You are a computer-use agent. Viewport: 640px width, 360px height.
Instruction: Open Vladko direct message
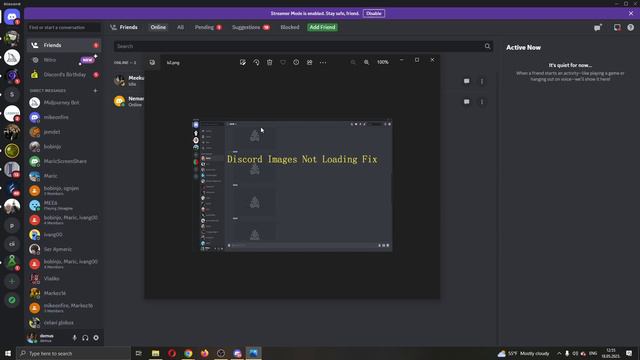[x=64, y=278]
